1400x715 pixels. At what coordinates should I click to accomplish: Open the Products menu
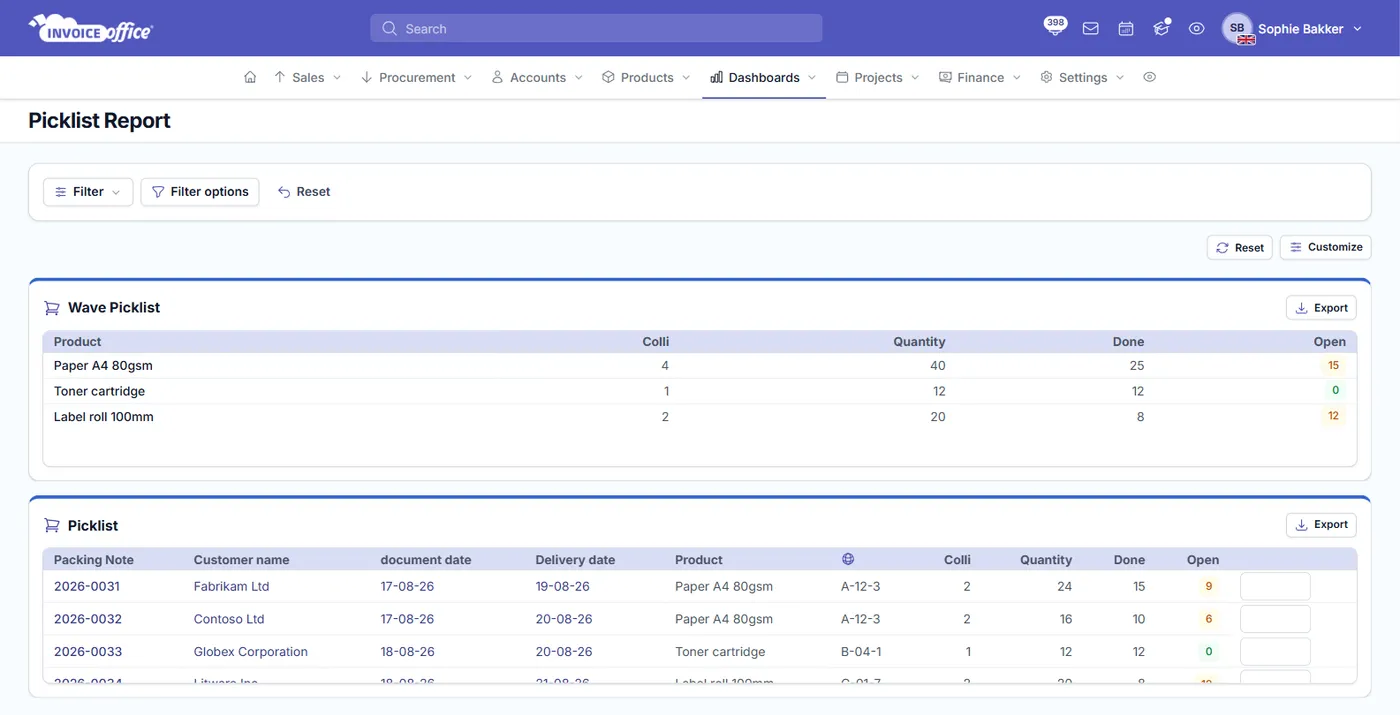pyautogui.click(x=646, y=77)
